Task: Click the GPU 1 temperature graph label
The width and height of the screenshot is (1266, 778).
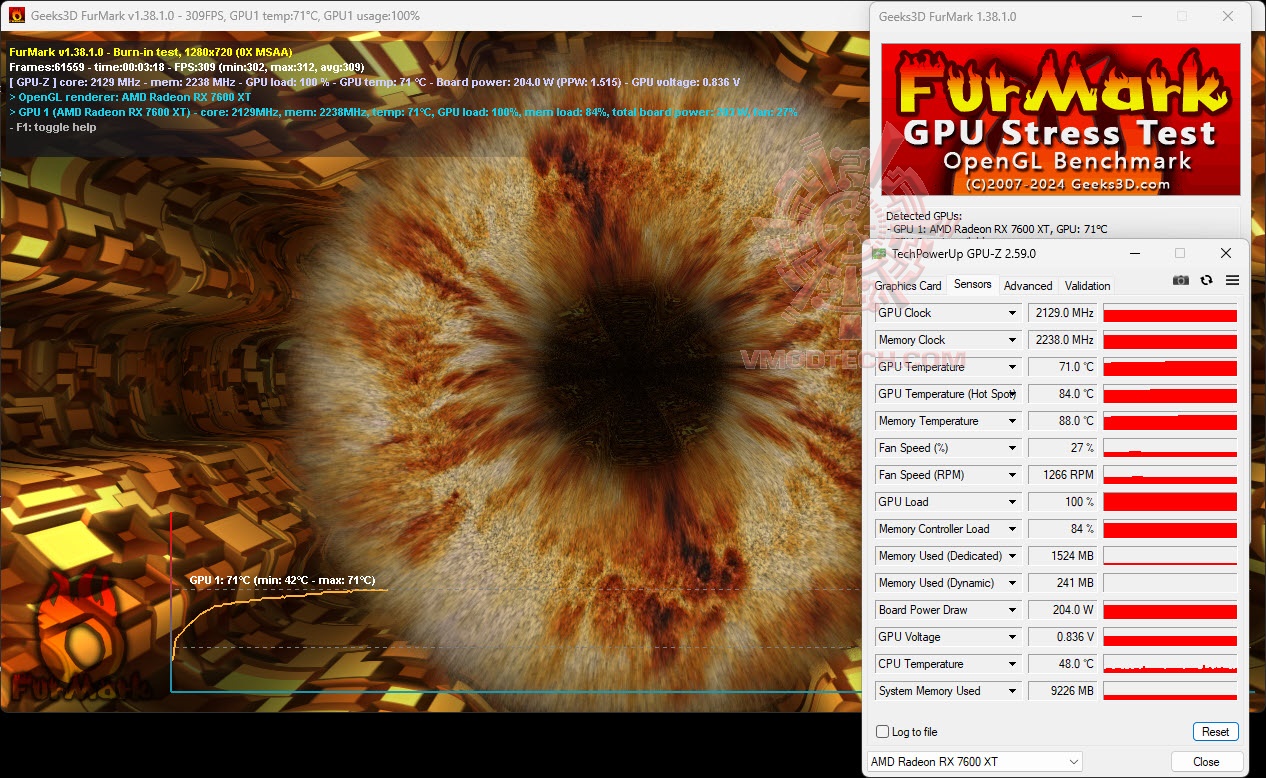Action: click(x=282, y=580)
